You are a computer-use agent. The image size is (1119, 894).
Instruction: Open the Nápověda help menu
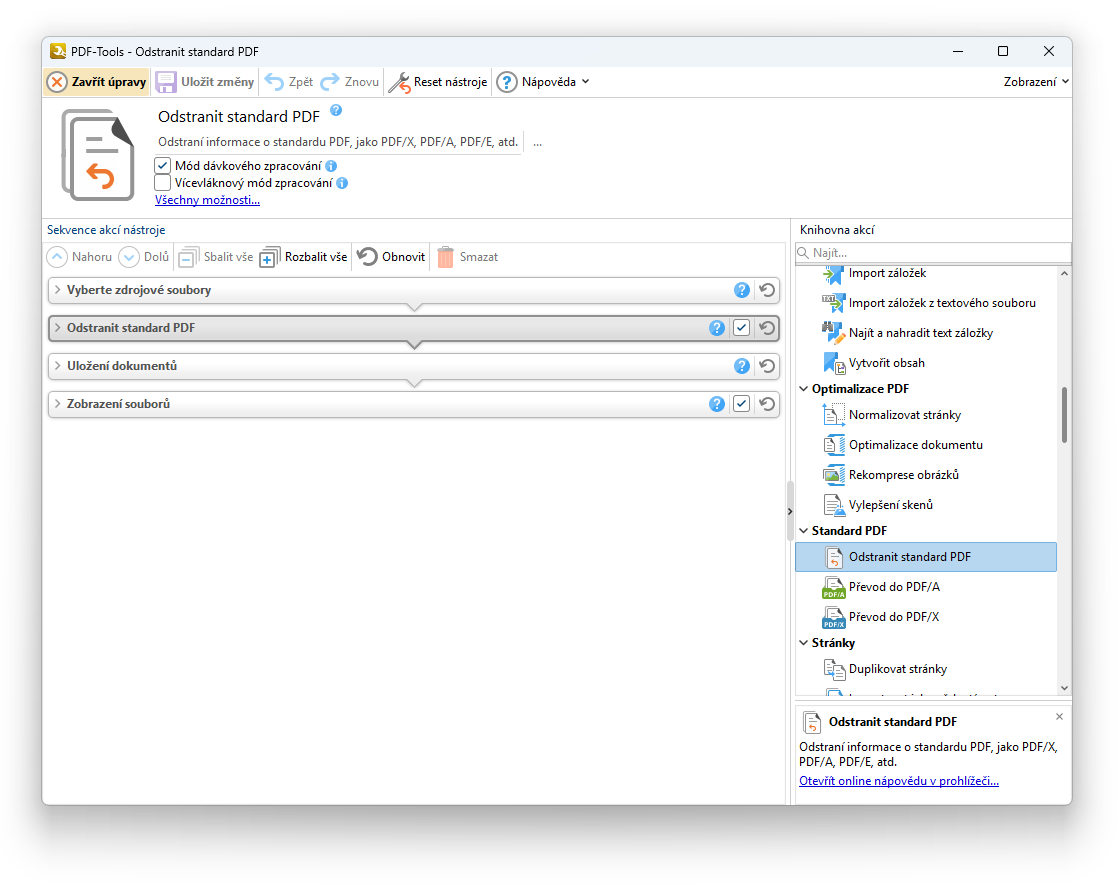pos(543,82)
